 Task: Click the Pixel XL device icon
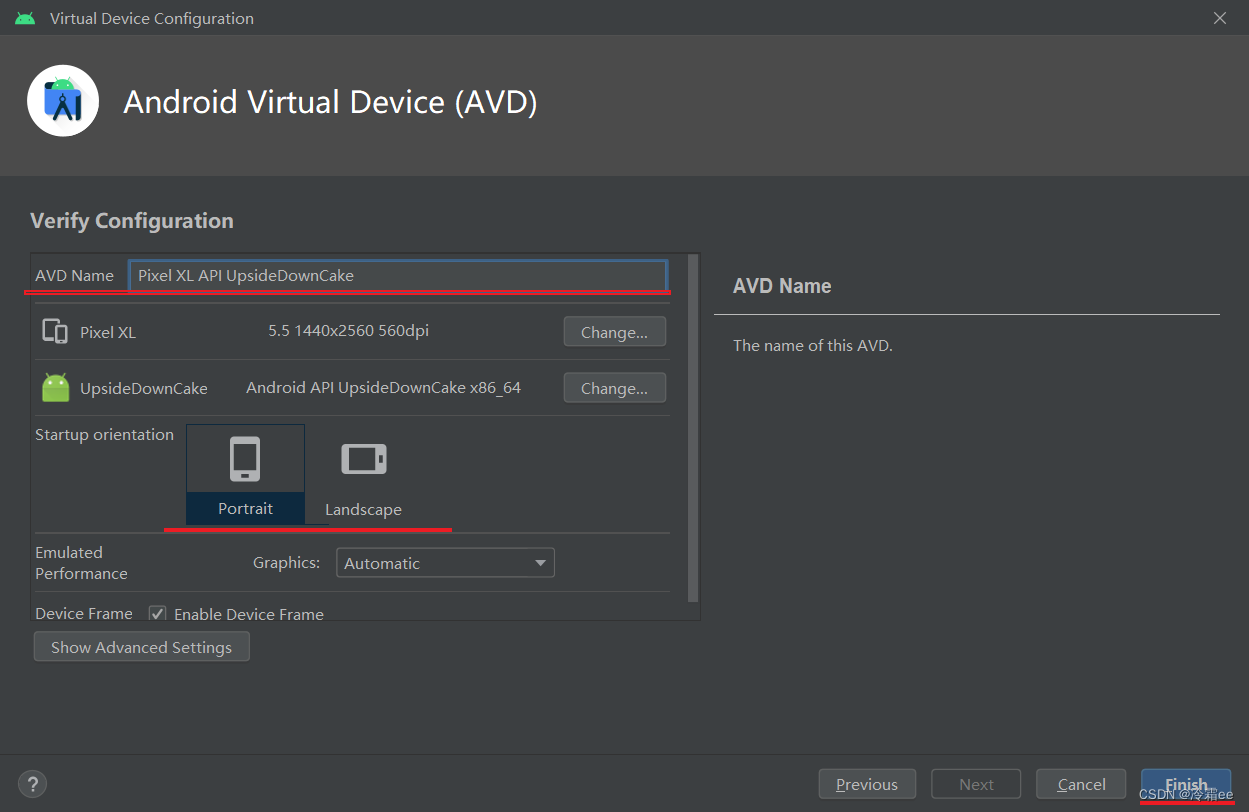click(55, 330)
